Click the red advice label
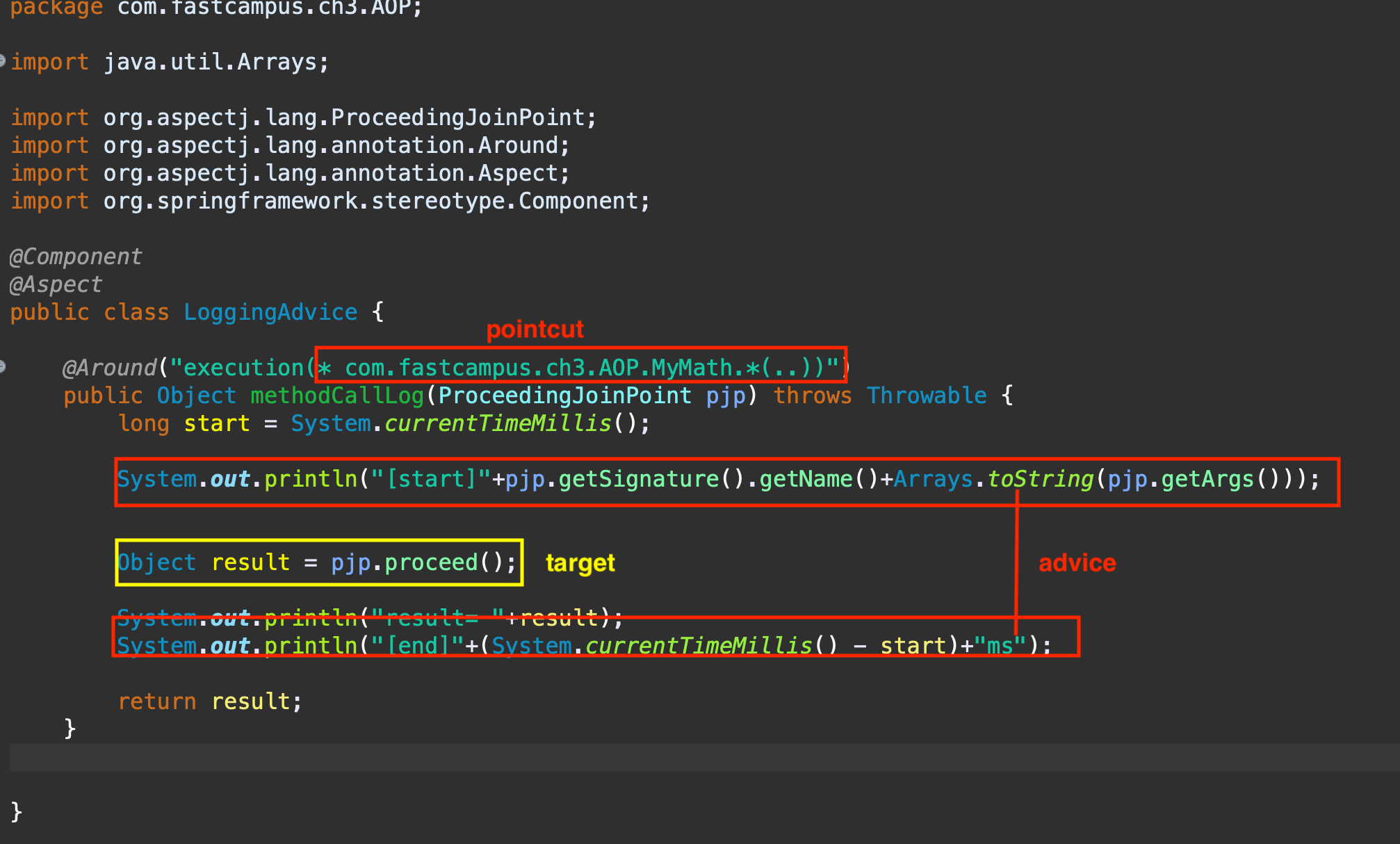 1077,562
